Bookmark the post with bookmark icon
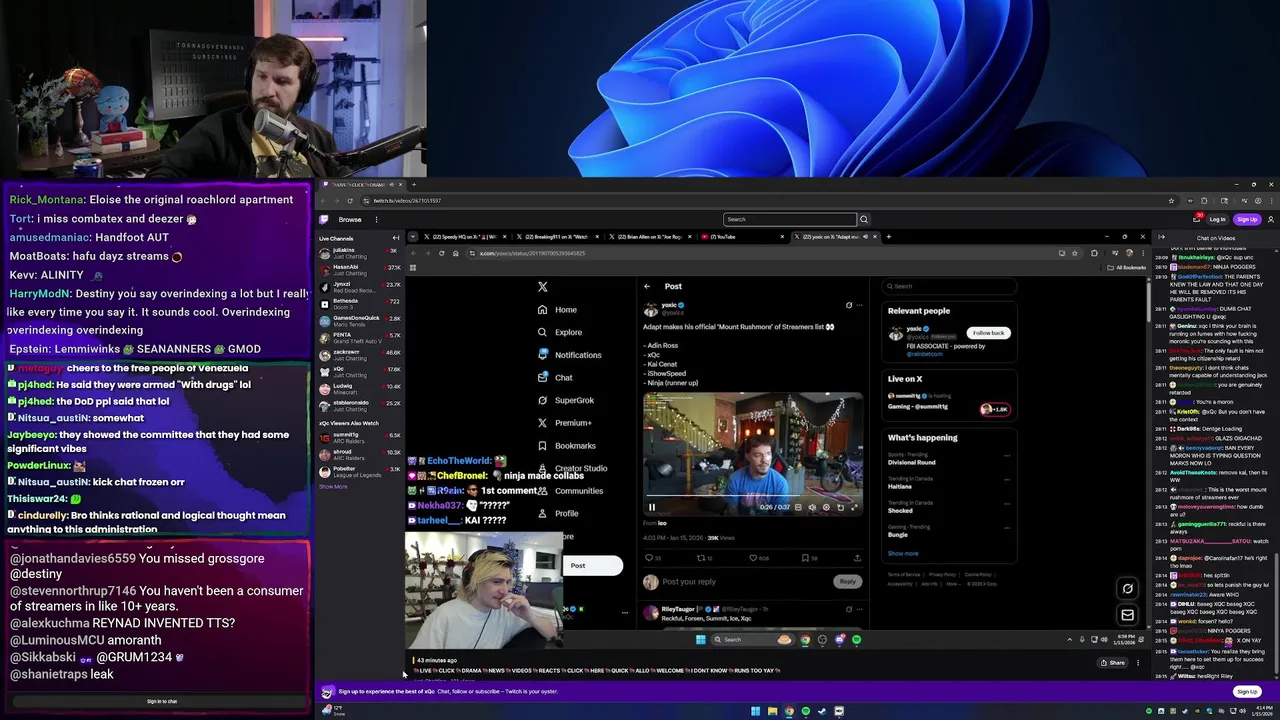The image size is (1280, 720). click(x=804, y=558)
